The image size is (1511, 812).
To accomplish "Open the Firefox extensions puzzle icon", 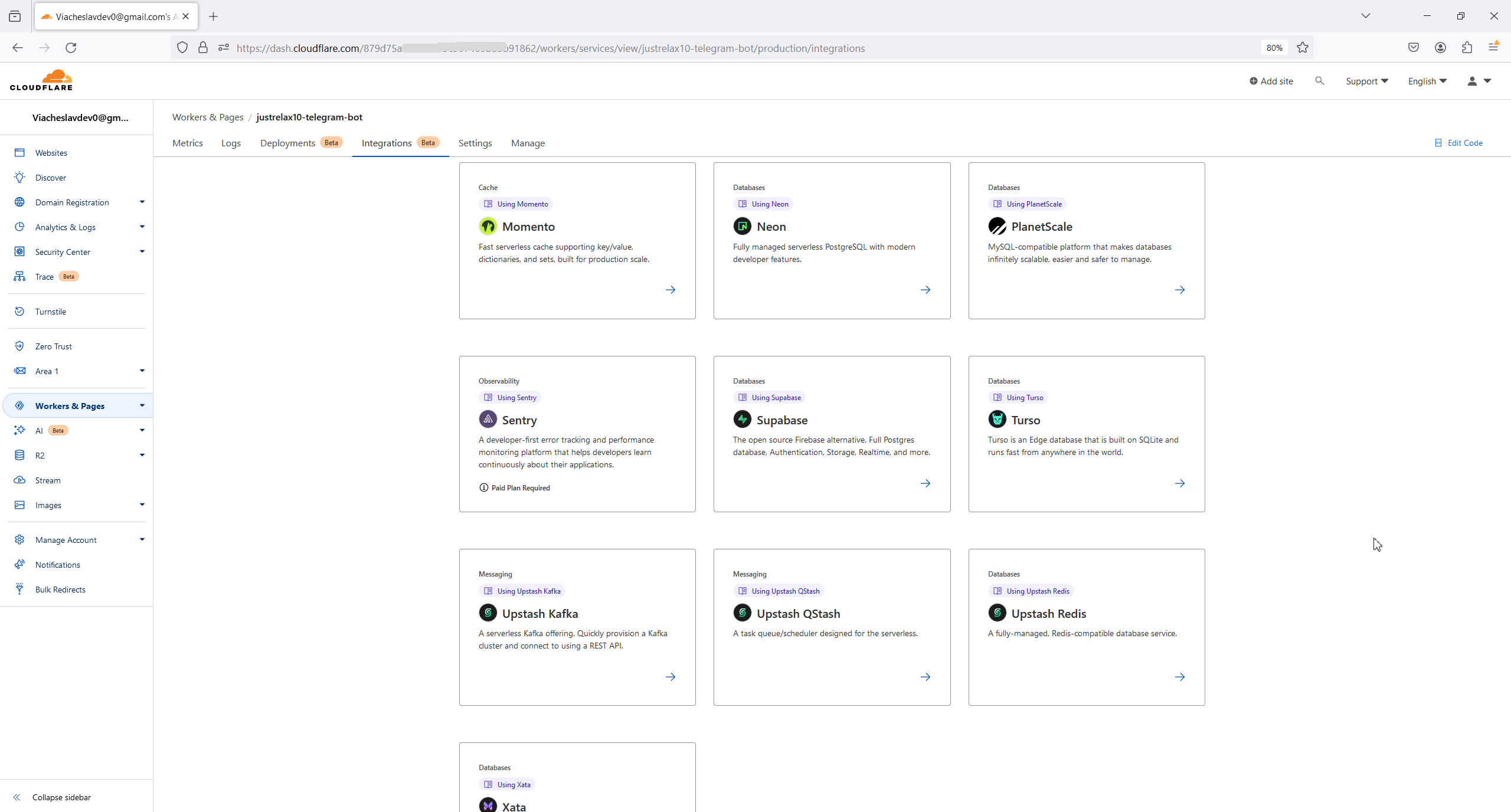I will pos(1467,48).
